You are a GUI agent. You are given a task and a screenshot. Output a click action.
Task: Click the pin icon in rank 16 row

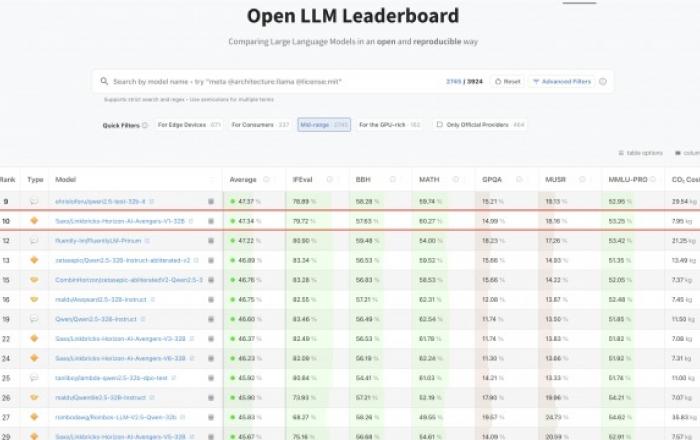pyautogui.click(x=211, y=299)
